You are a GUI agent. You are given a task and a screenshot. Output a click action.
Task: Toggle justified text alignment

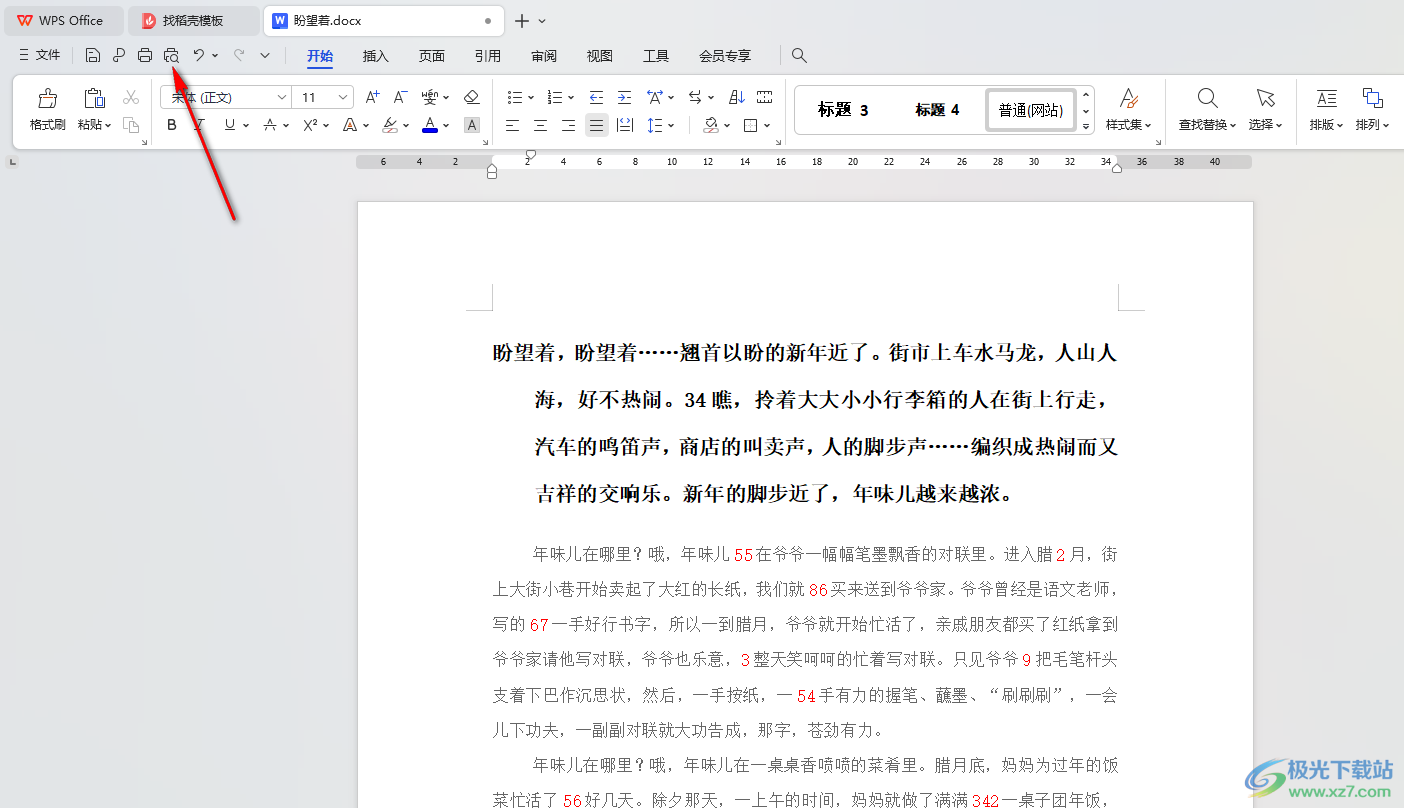pos(596,125)
